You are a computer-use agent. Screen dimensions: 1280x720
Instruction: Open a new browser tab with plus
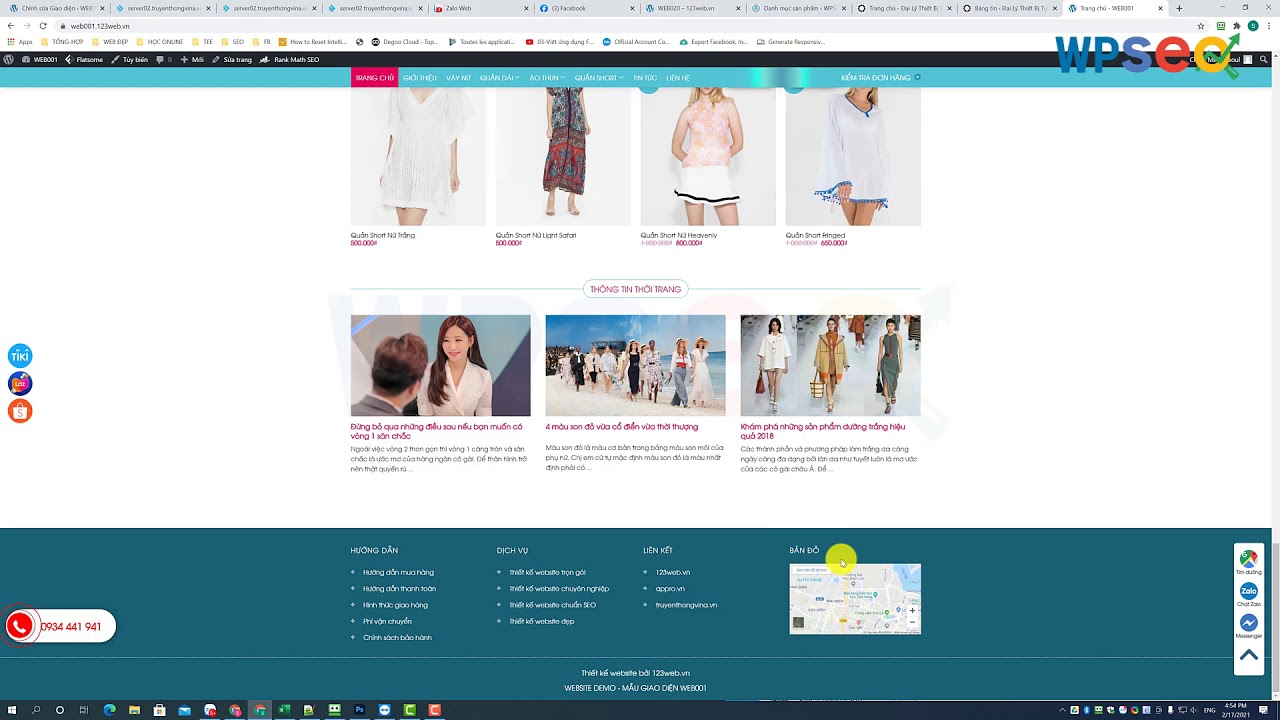point(1179,8)
